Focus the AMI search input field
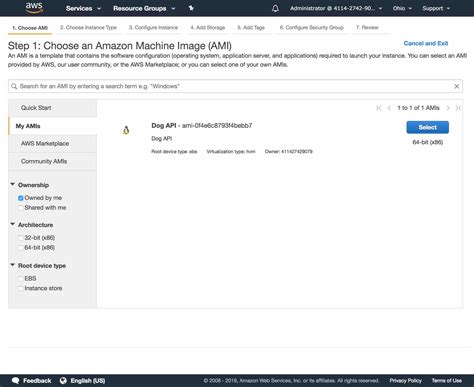Screen dimensions: 474x387 pos(235,86)
